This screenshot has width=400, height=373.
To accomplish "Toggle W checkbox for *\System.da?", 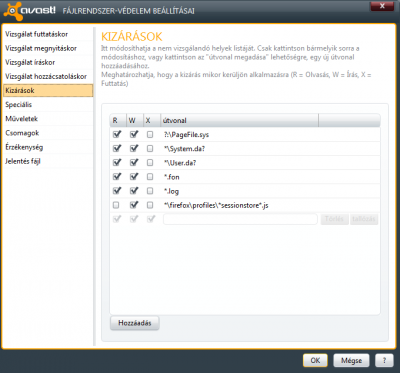I will coord(134,149).
